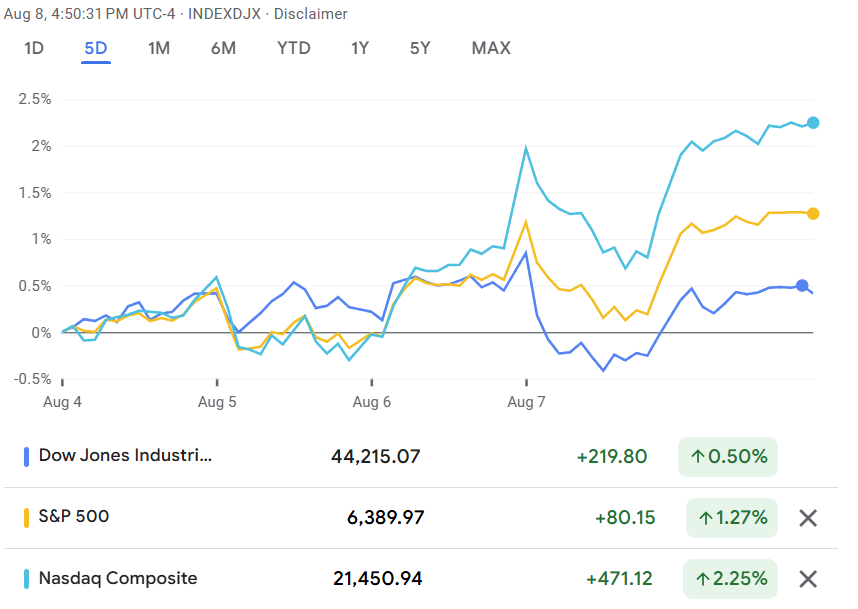Click the Dow Jones line endpoint dot
The height and width of the screenshot is (609, 858).
[x=802, y=286]
